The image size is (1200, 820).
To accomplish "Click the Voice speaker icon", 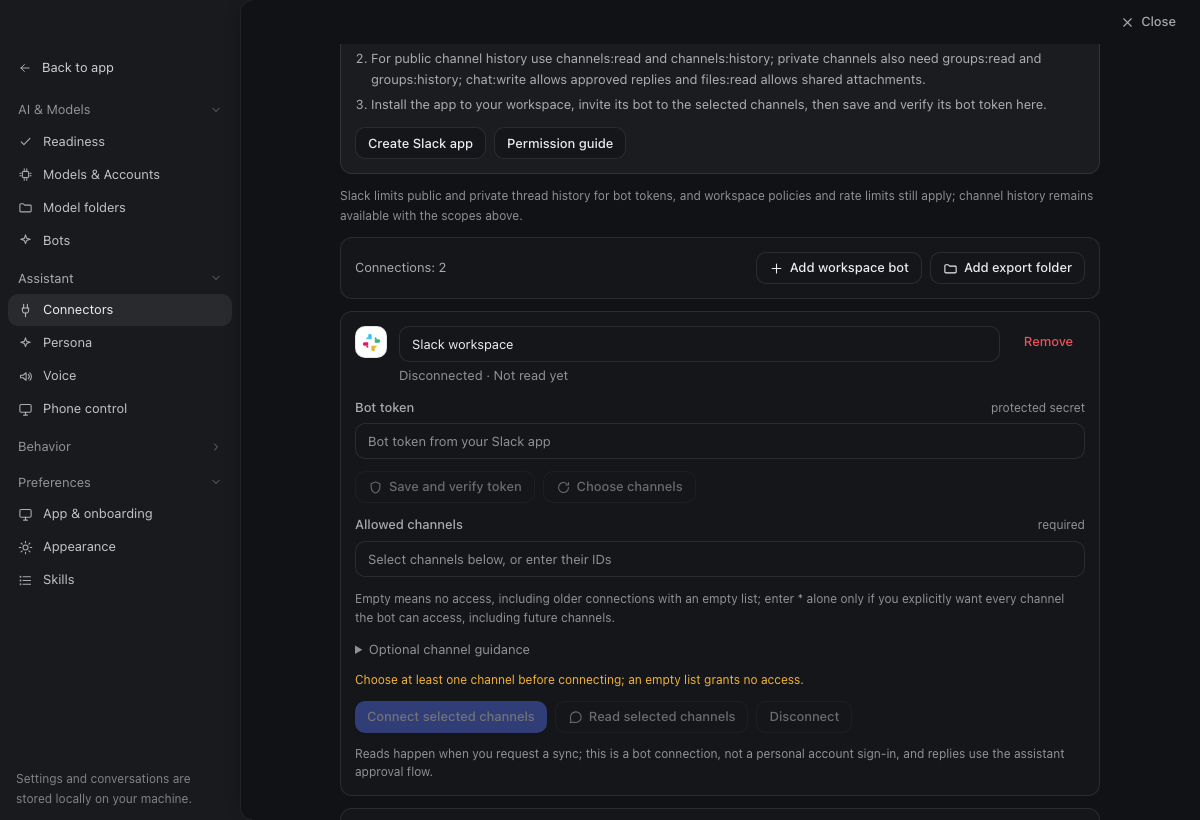I will click(25, 376).
